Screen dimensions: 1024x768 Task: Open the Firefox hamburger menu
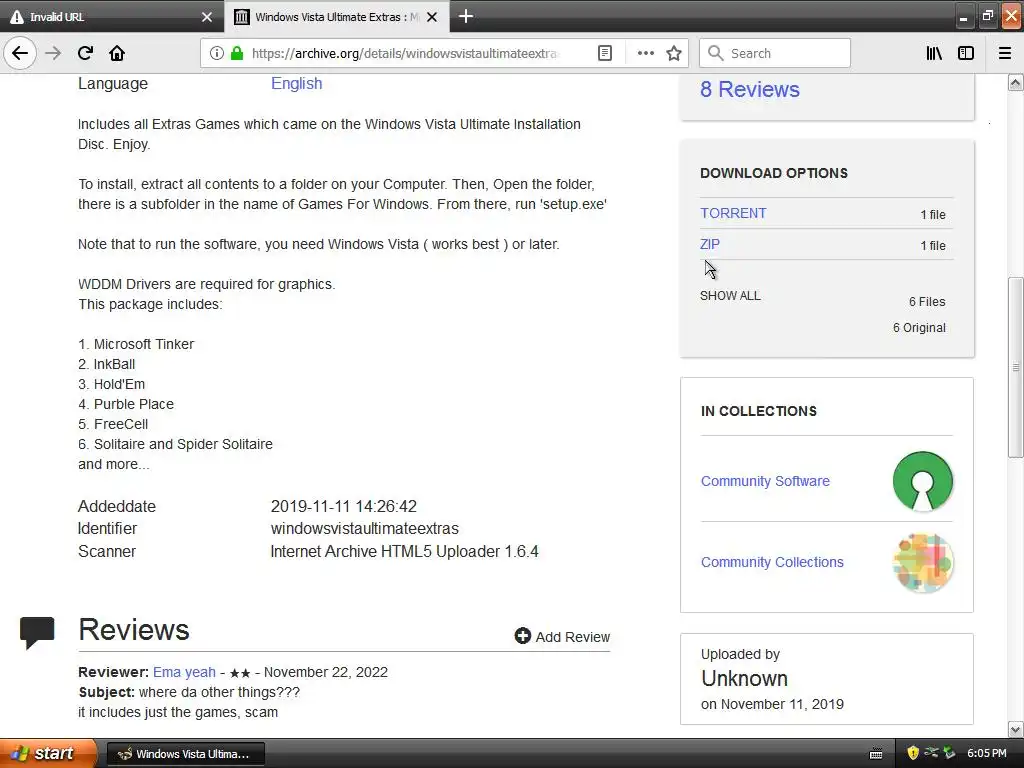pos(1004,53)
